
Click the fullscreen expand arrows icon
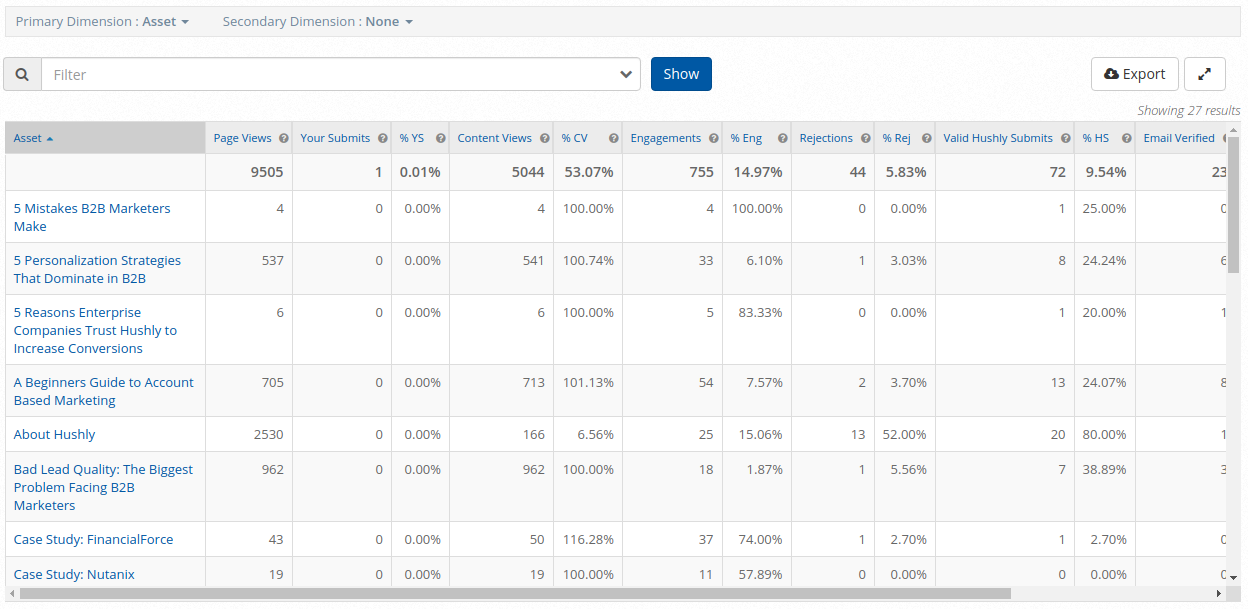[x=1205, y=74]
